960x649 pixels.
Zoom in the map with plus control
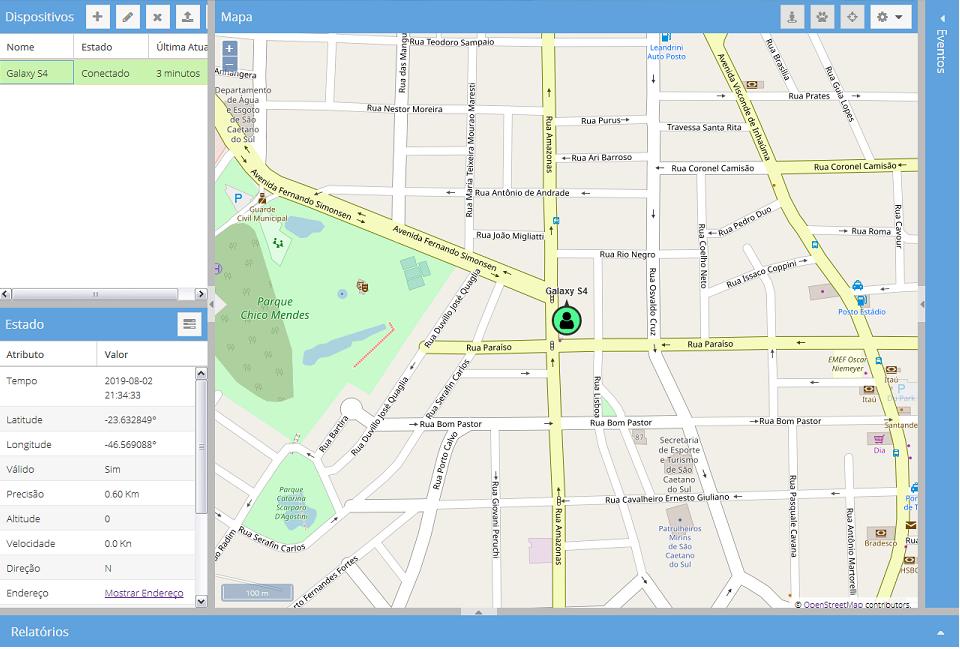(229, 48)
